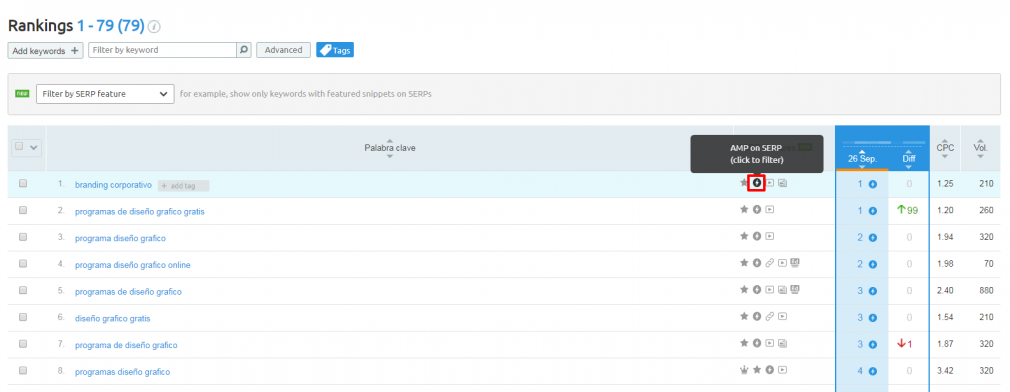Click the video icon in branding corporativo row

(769, 183)
